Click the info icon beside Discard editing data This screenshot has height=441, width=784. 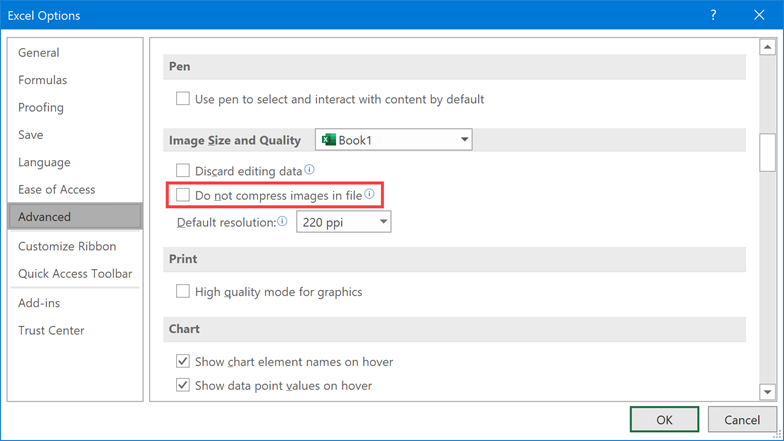310,170
